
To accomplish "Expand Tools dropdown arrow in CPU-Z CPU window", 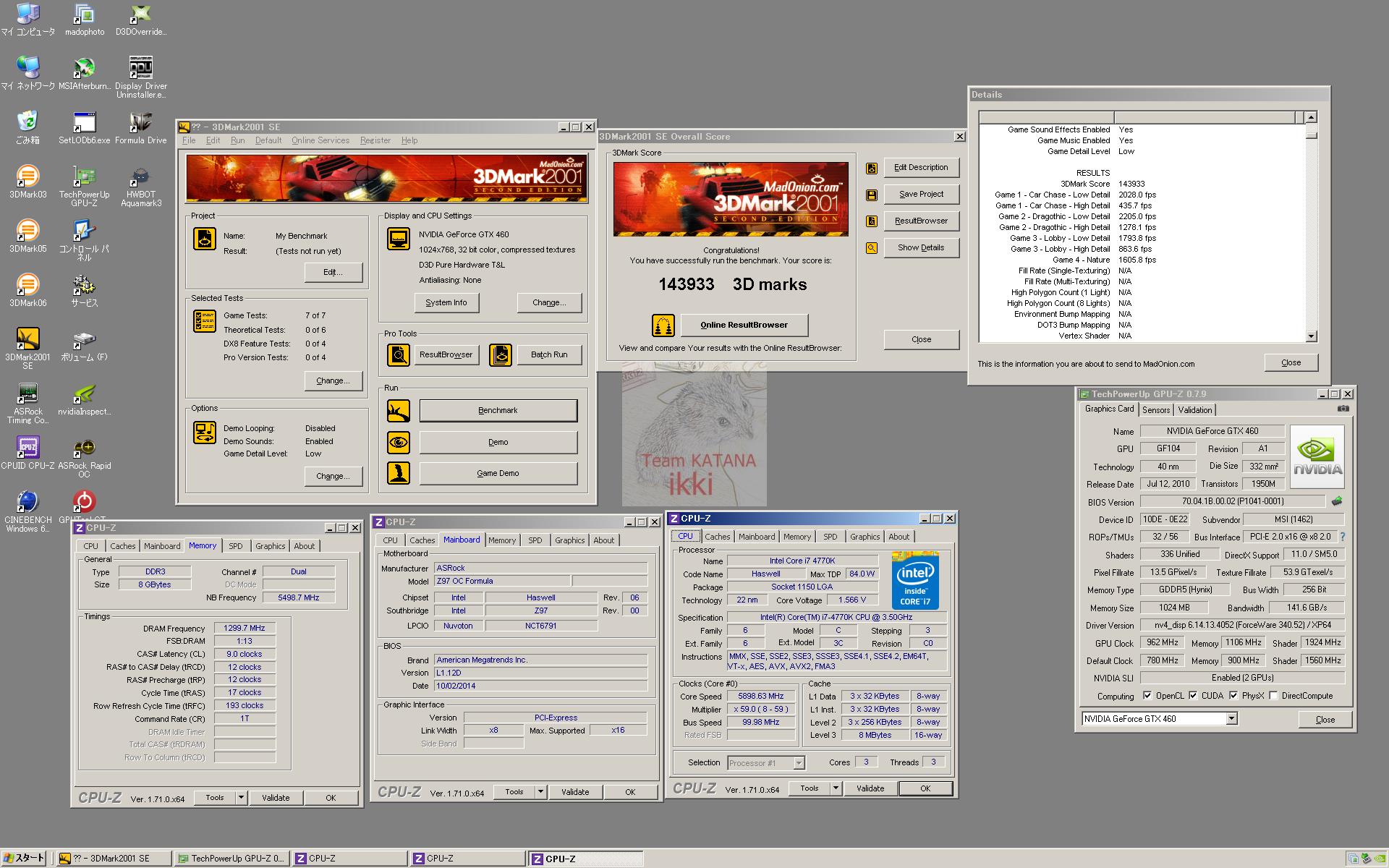I will point(836,788).
